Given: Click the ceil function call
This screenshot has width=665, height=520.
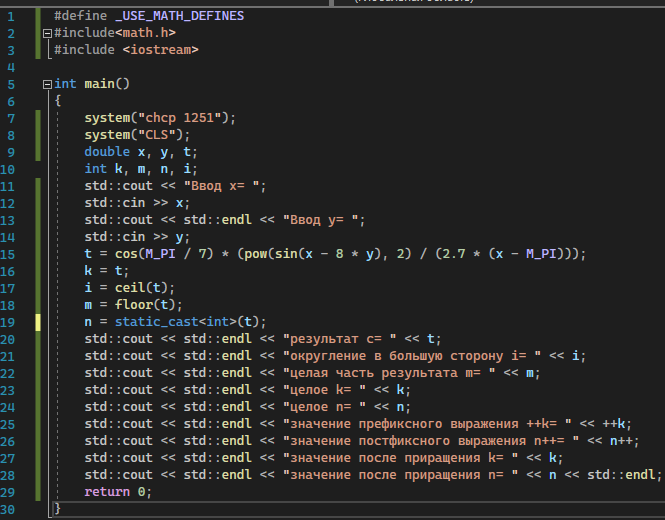Looking at the screenshot, I should pyautogui.click(x=130, y=288).
